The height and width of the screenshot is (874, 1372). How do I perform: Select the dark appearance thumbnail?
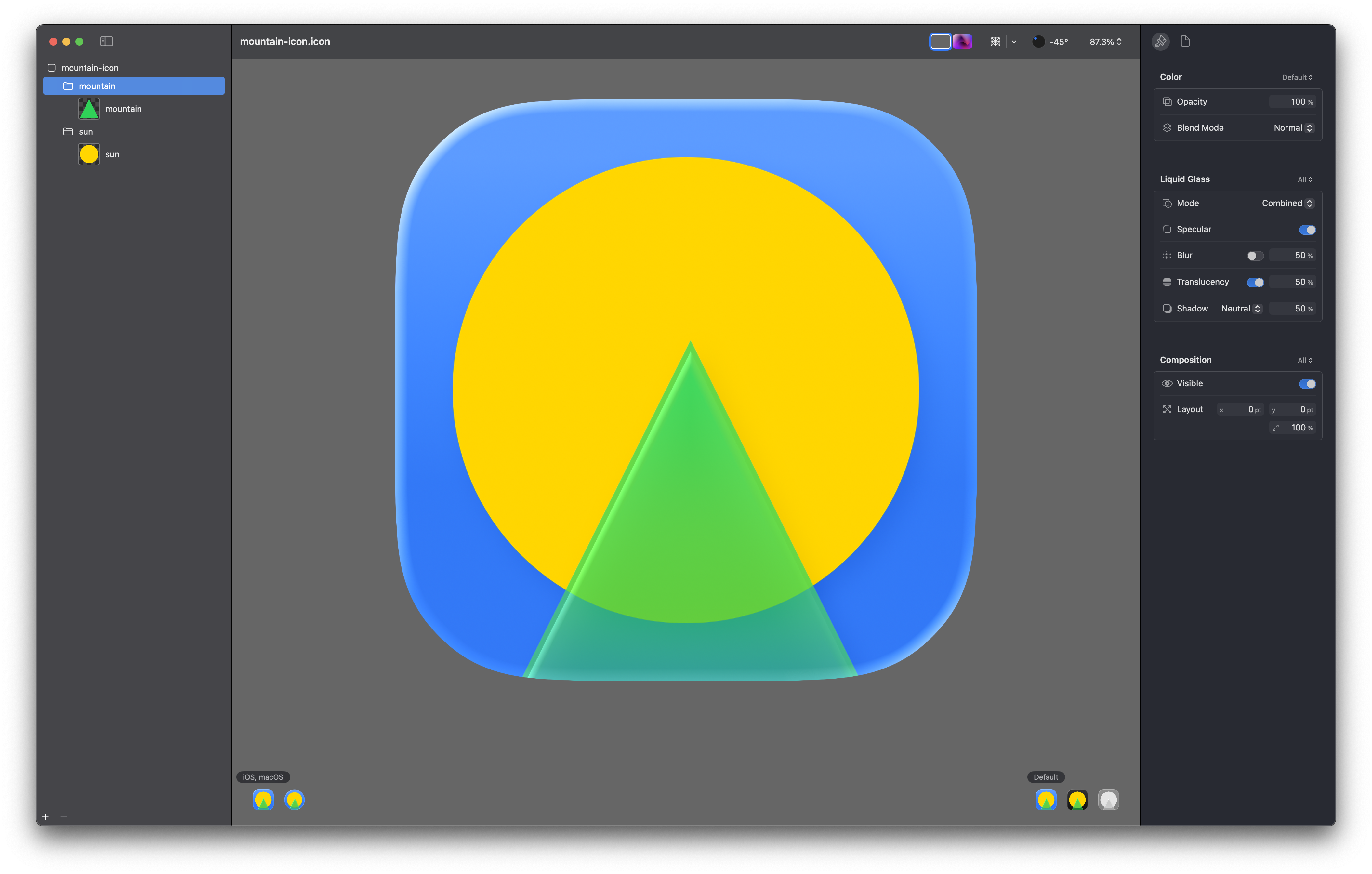coord(1077,800)
